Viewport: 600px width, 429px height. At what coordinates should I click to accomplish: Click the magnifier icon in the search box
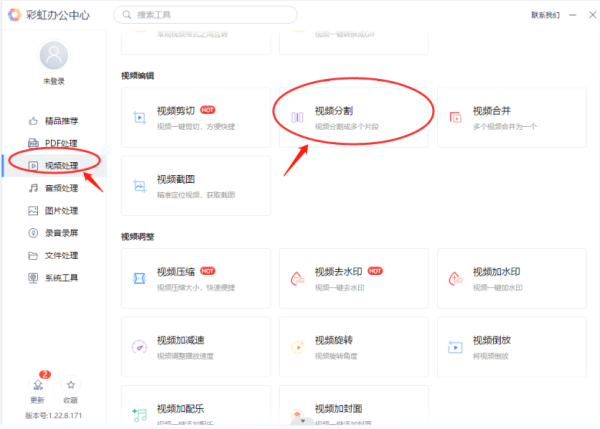127,15
